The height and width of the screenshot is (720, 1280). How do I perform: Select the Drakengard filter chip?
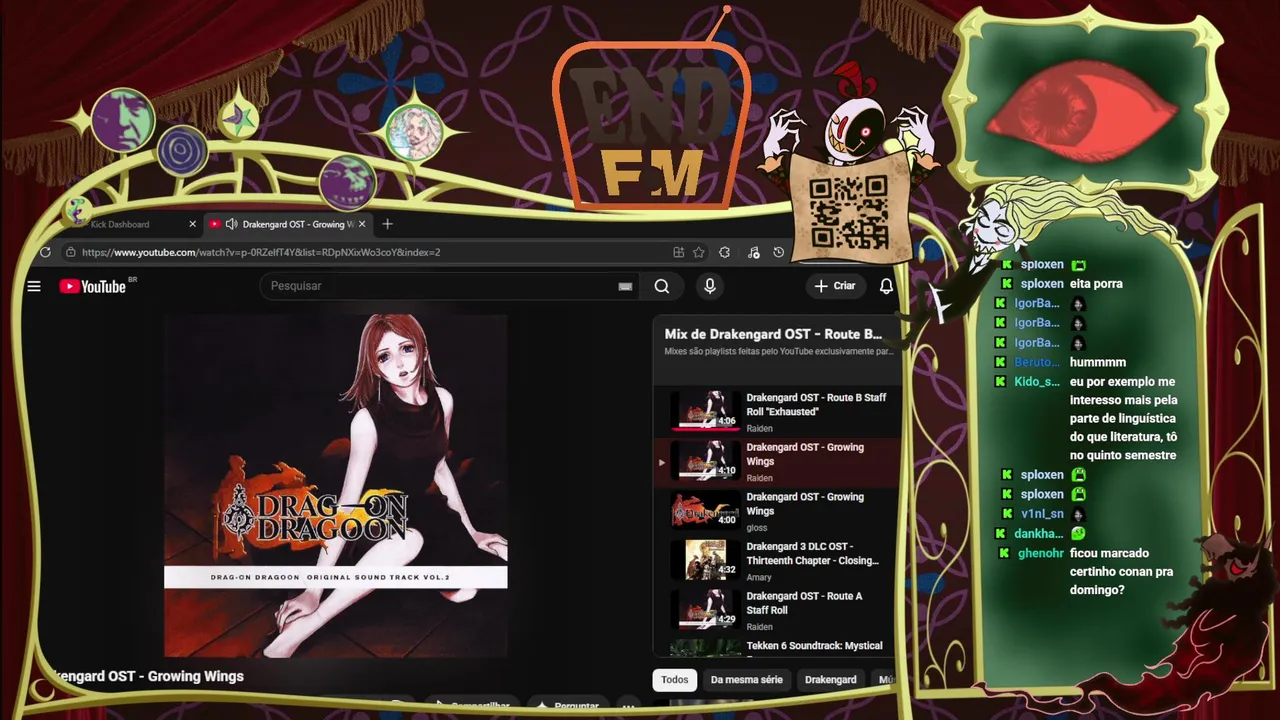click(831, 680)
